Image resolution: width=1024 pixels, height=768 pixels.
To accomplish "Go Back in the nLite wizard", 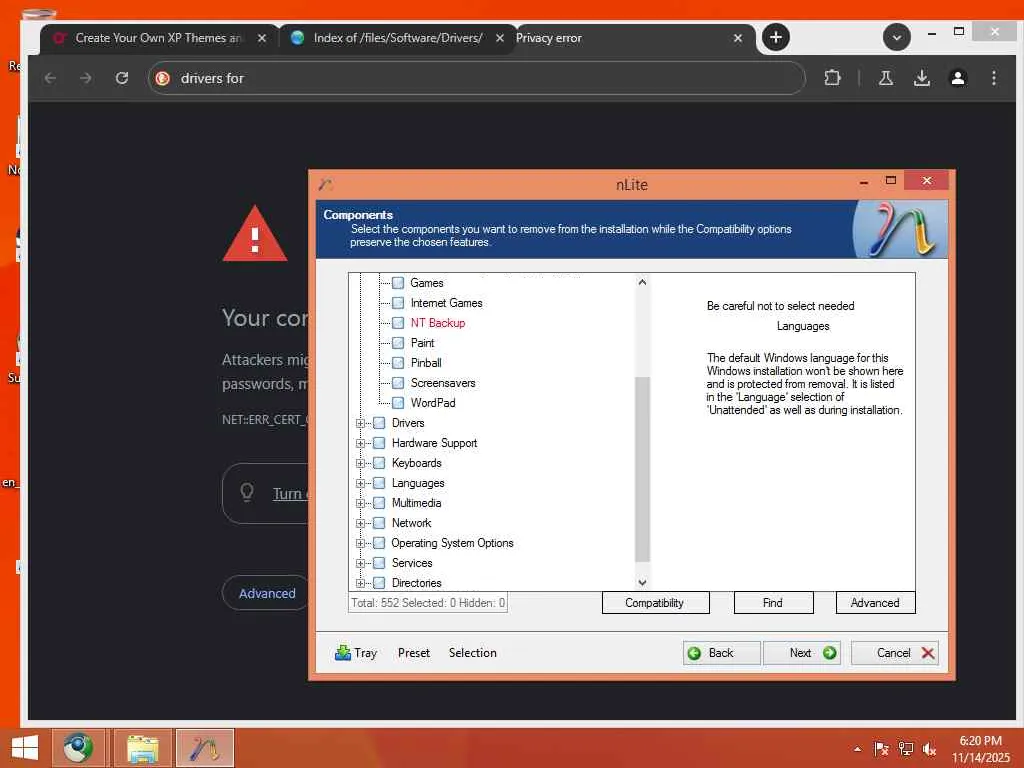I will click(722, 653).
